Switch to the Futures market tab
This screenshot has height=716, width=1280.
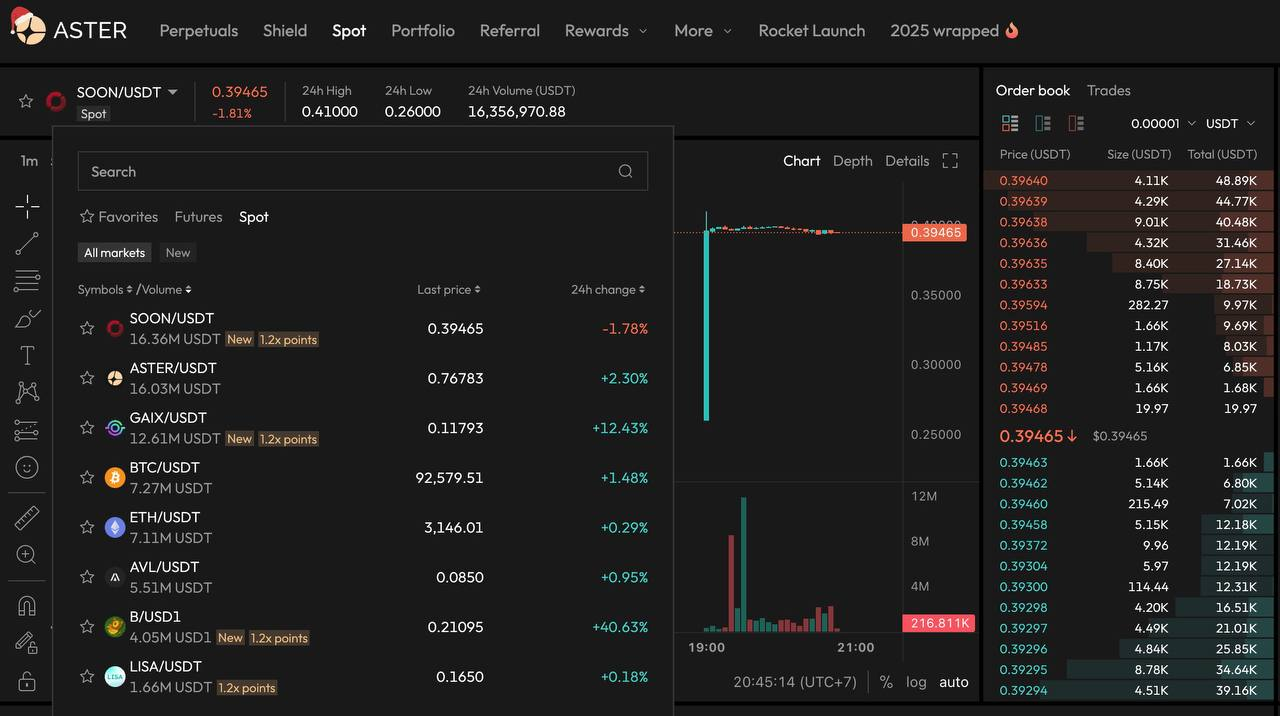(198, 217)
